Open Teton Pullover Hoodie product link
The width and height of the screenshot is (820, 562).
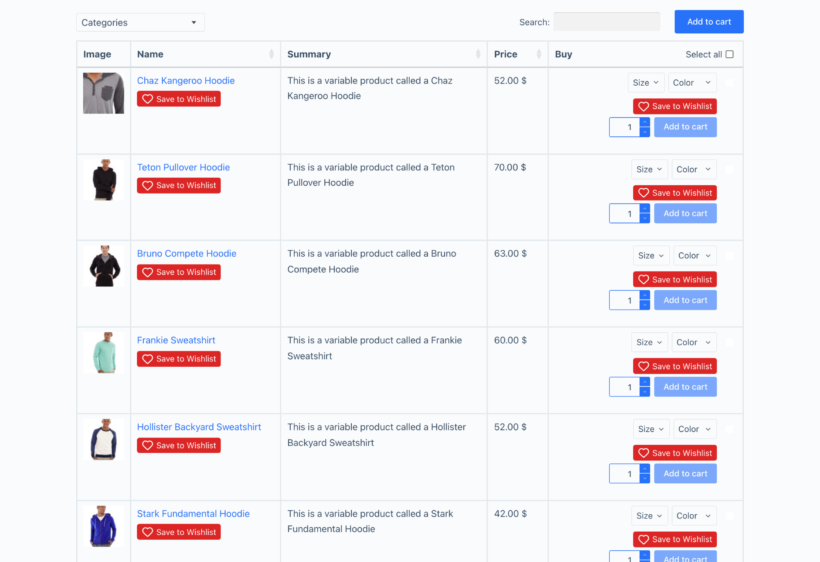pyautogui.click(x=183, y=167)
